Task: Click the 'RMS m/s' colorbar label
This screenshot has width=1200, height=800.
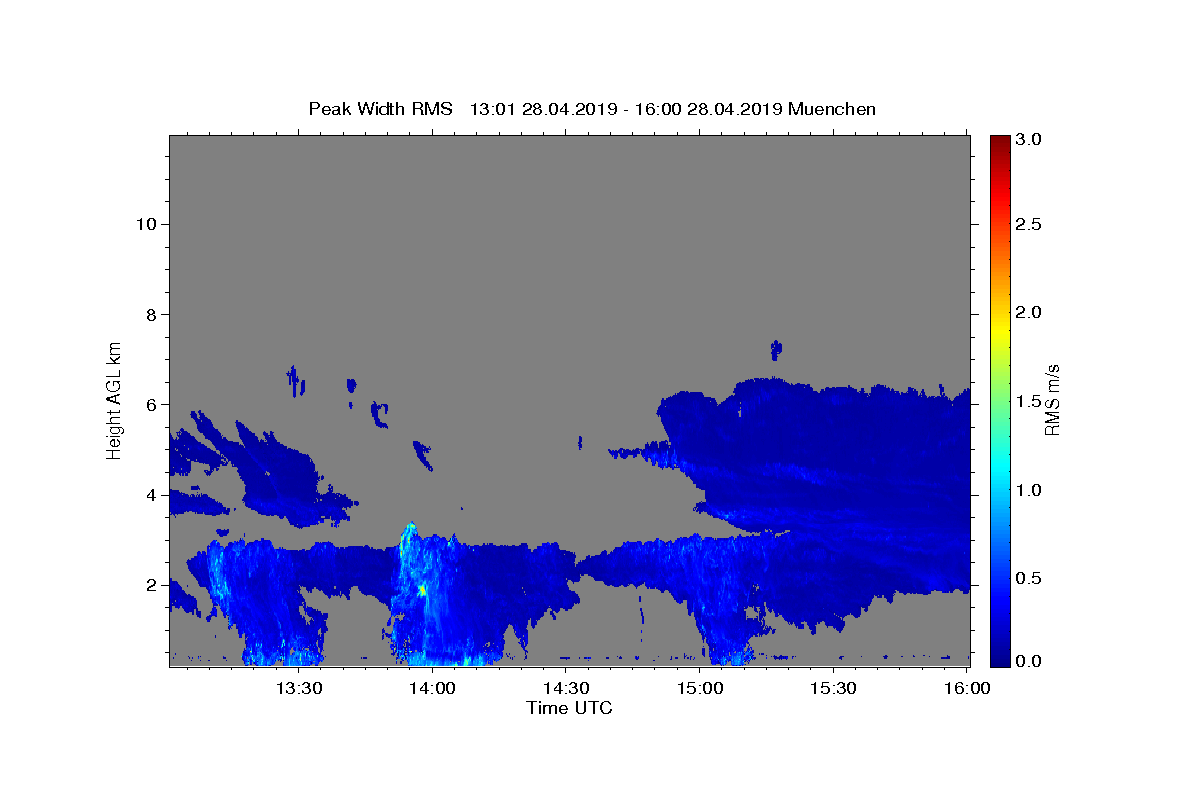Action: (x=1051, y=399)
